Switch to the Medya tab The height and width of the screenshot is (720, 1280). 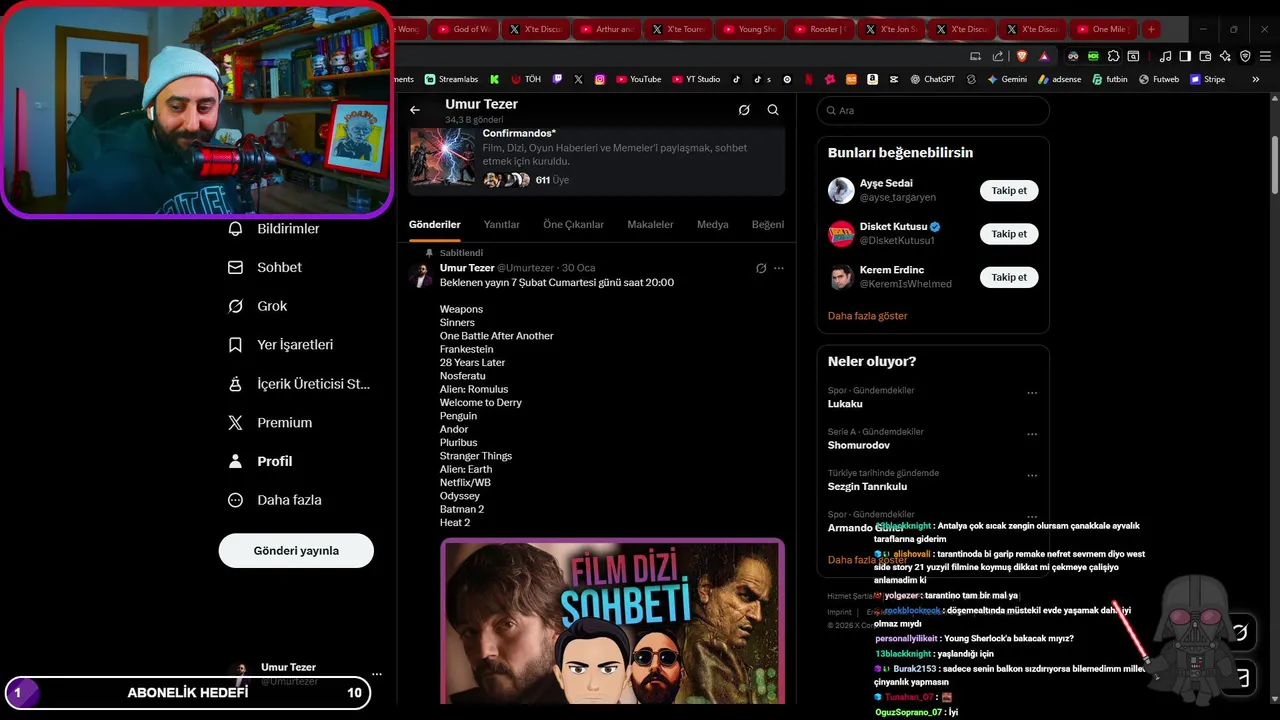713,225
